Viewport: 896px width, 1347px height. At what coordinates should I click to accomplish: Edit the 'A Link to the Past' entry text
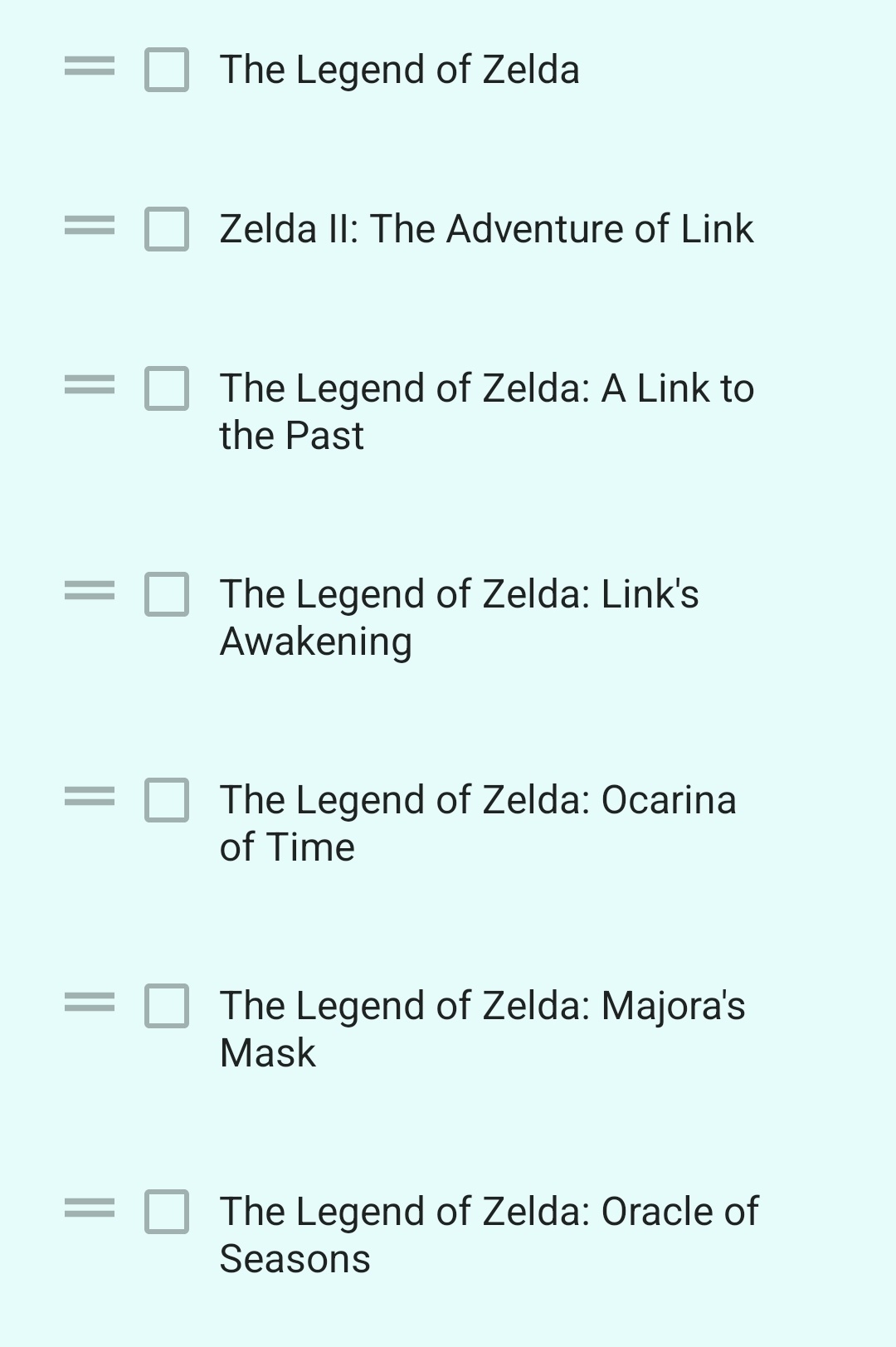(486, 412)
